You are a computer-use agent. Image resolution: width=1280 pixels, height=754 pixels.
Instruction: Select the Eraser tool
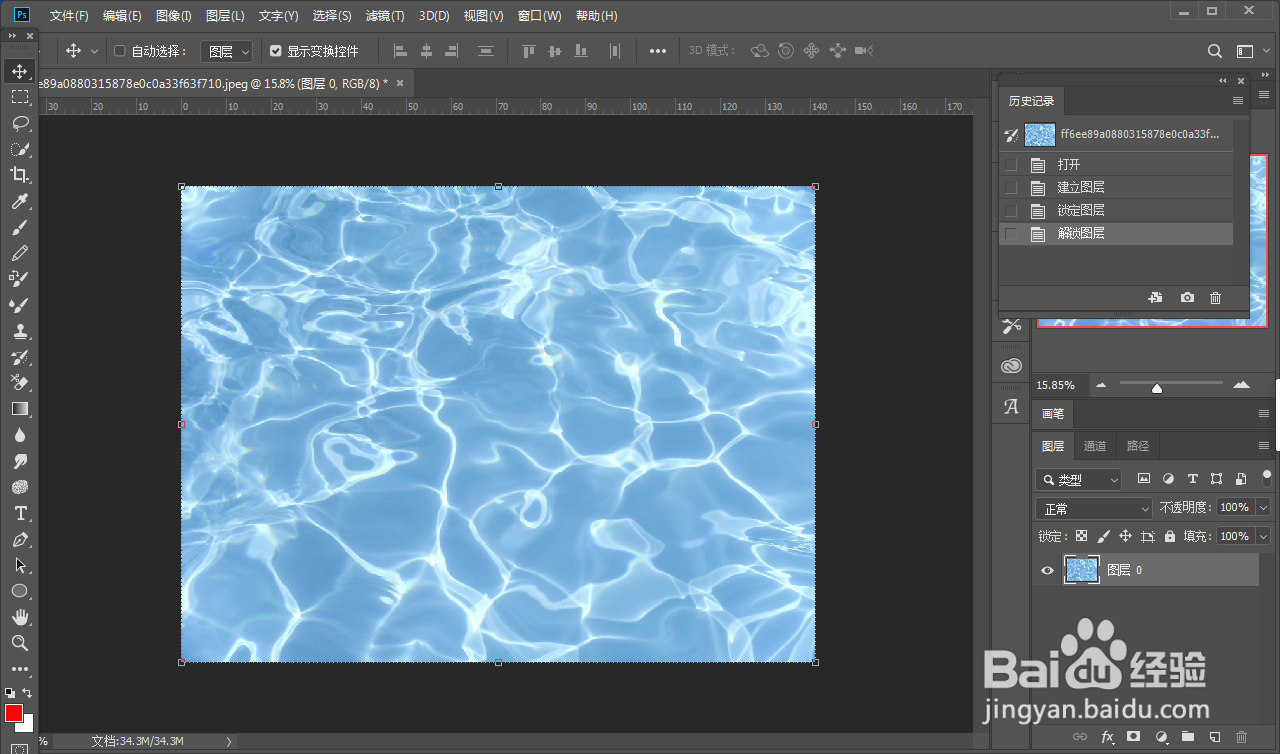(20, 383)
